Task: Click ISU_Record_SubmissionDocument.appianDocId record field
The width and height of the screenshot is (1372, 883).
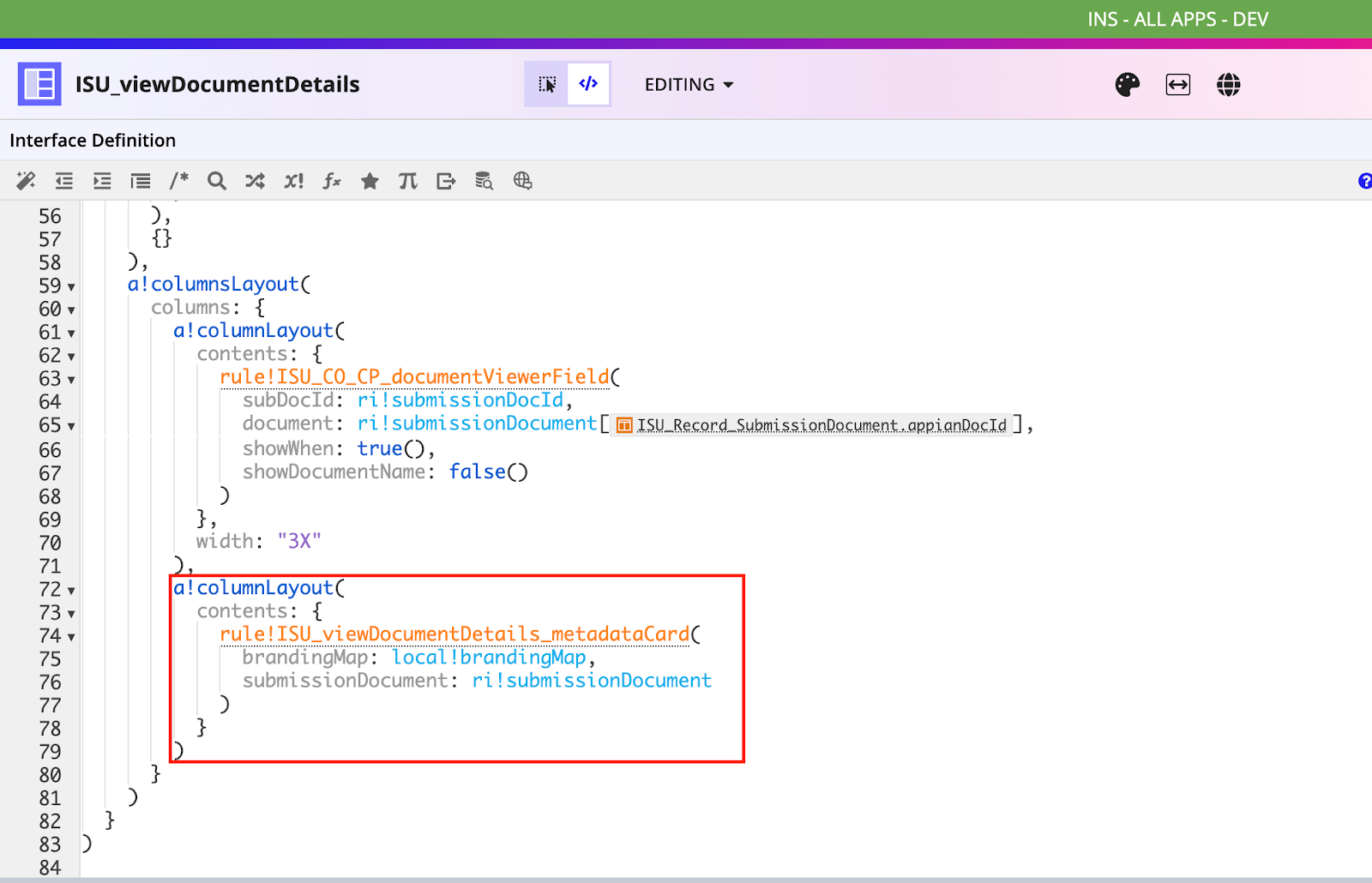Action: point(812,425)
